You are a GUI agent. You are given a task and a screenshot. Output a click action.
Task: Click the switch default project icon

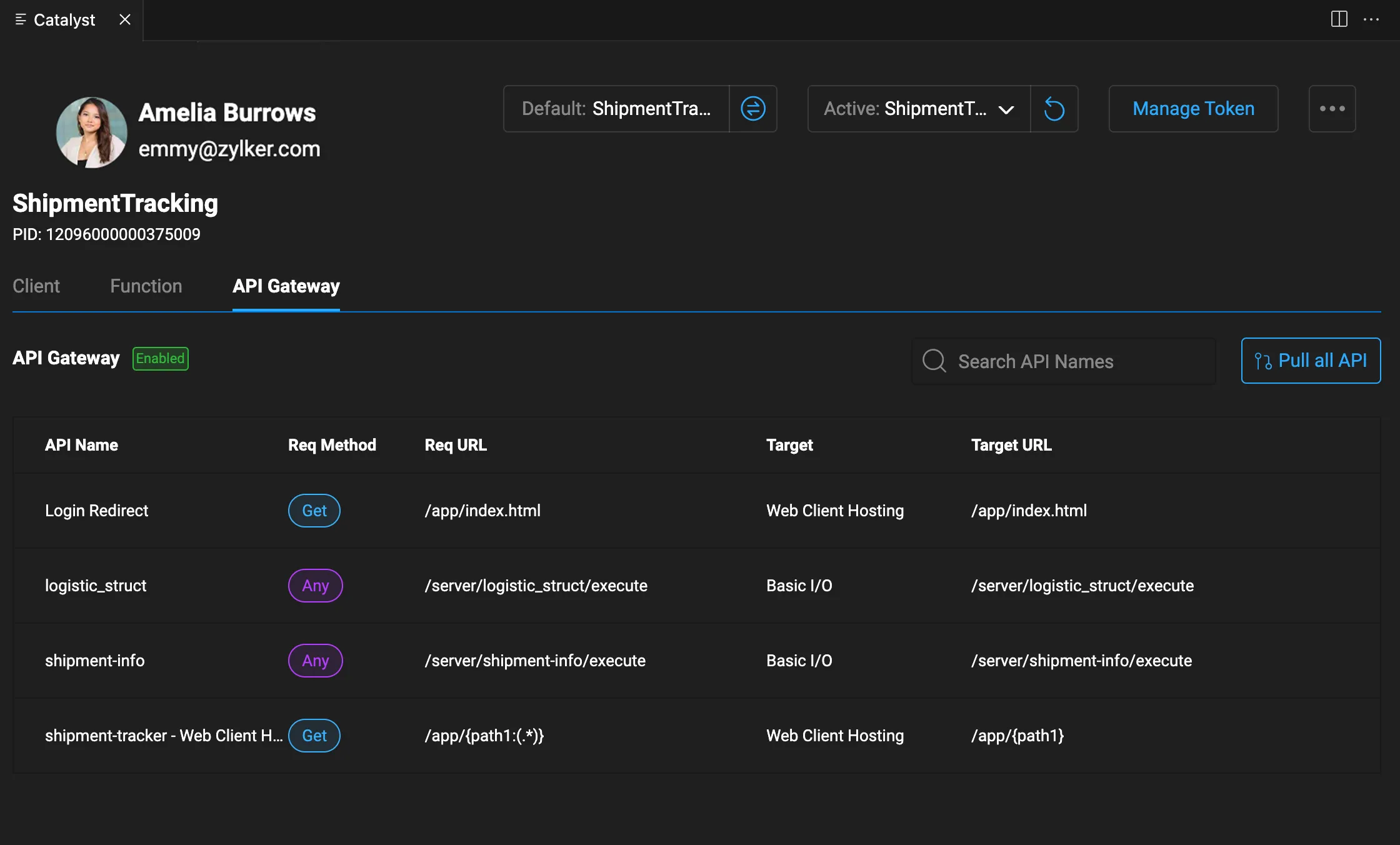753,109
